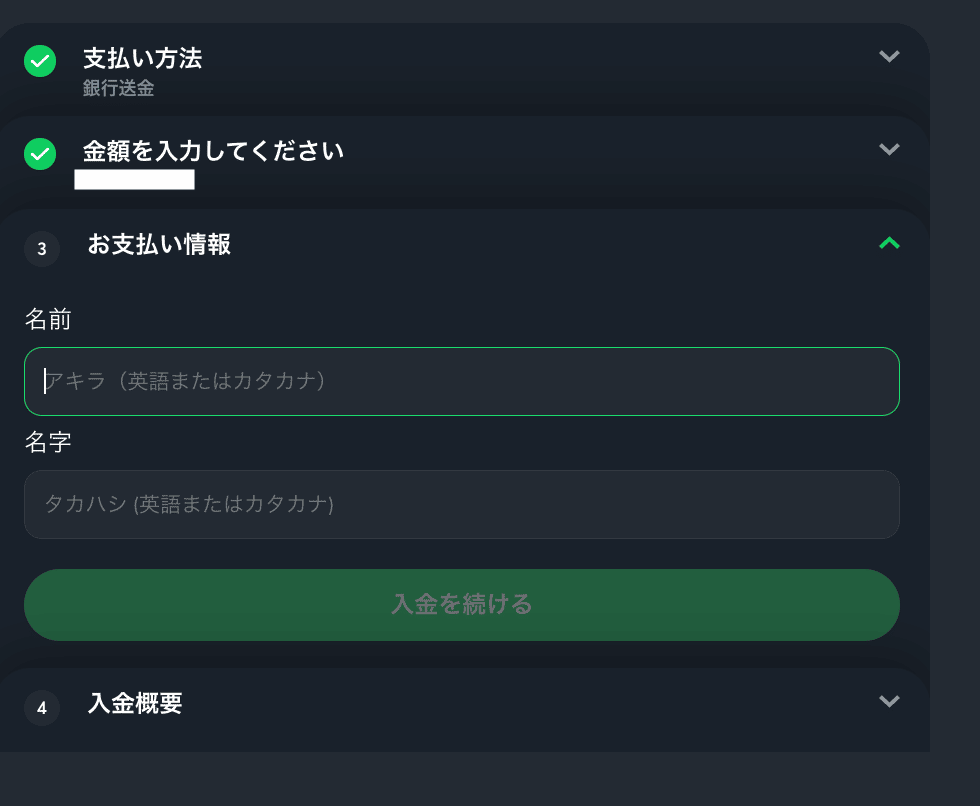Click the 入金を続ける button
This screenshot has width=980, height=806.
coord(461,604)
